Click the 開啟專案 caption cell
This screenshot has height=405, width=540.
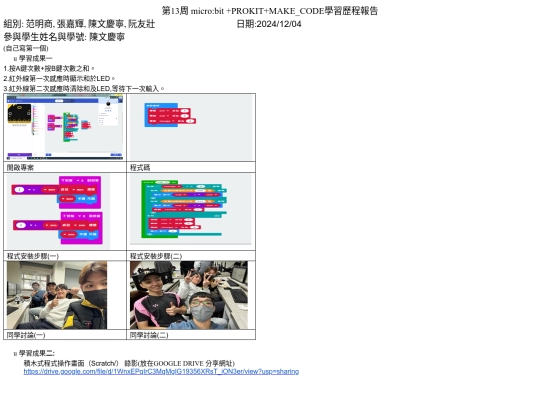click(x=65, y=167)
